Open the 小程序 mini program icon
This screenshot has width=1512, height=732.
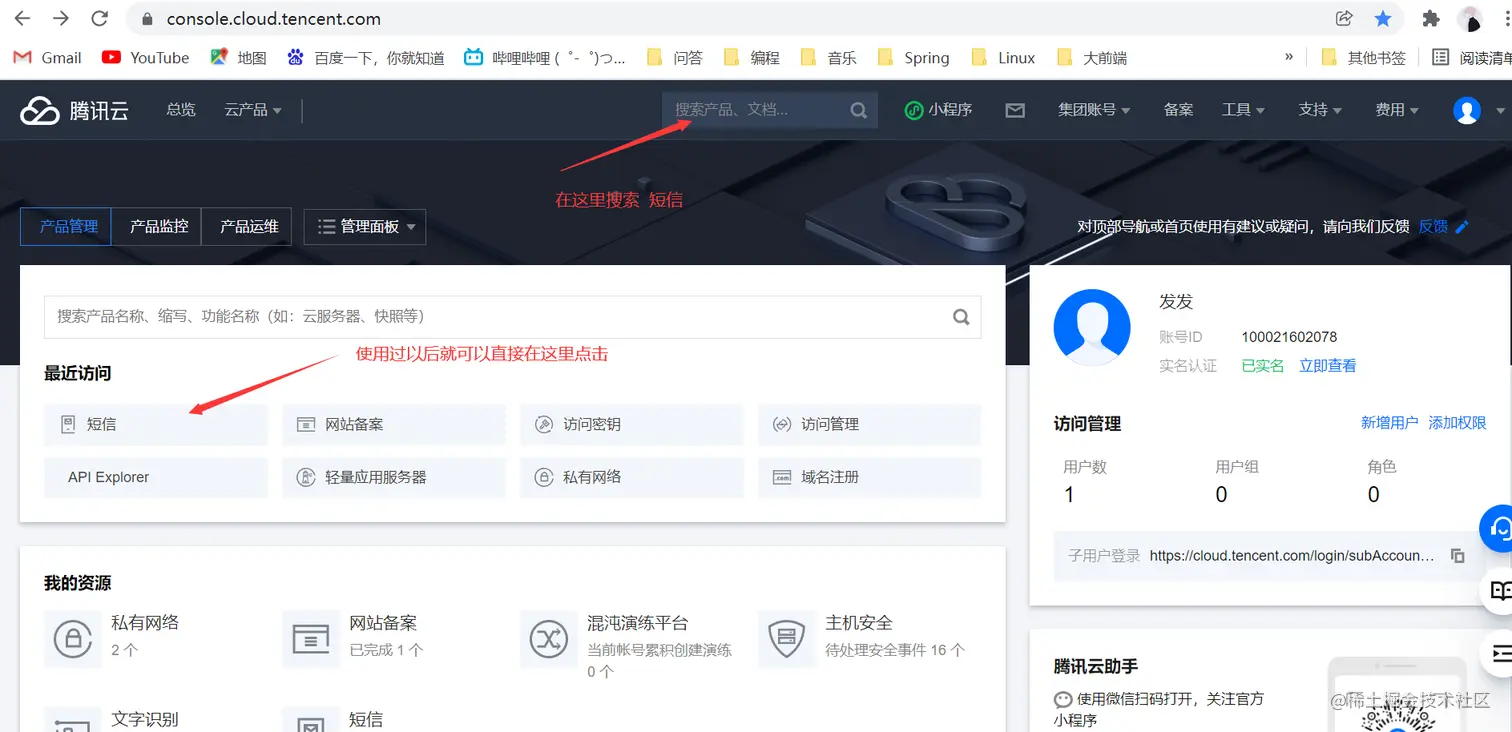[x=938, y=110]
